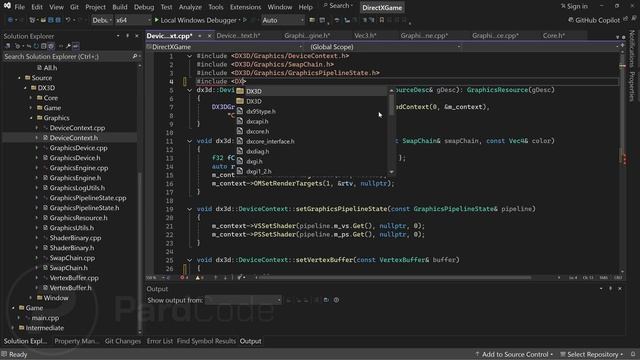Open the Debug configuration dropdown

102,20
